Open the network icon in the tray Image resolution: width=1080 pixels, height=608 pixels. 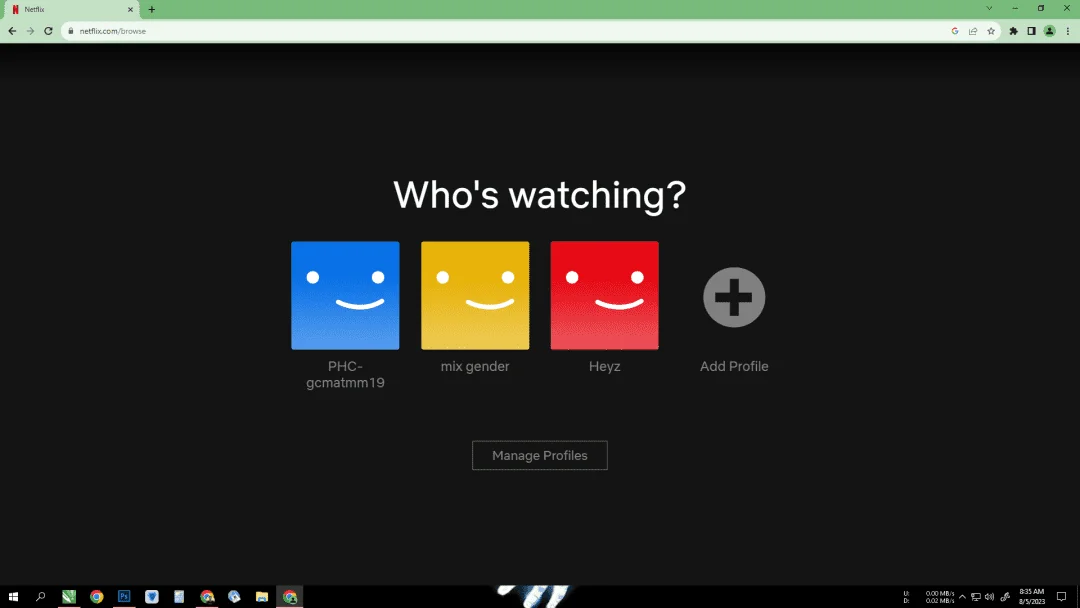click(976, 597)
